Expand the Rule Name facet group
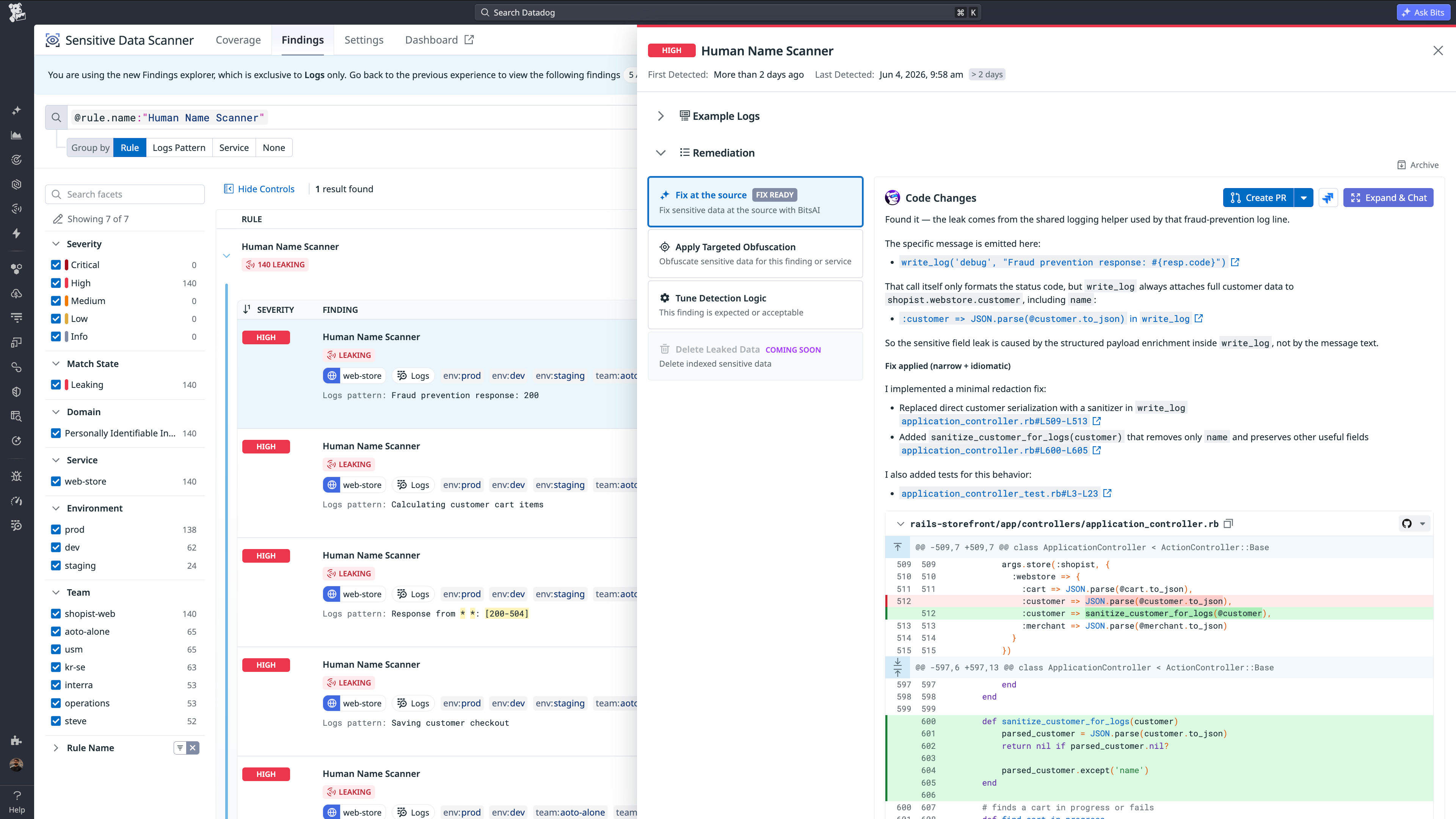This screenshot has width=1456, height=819. pyautogui.click(x=56, y=748)
